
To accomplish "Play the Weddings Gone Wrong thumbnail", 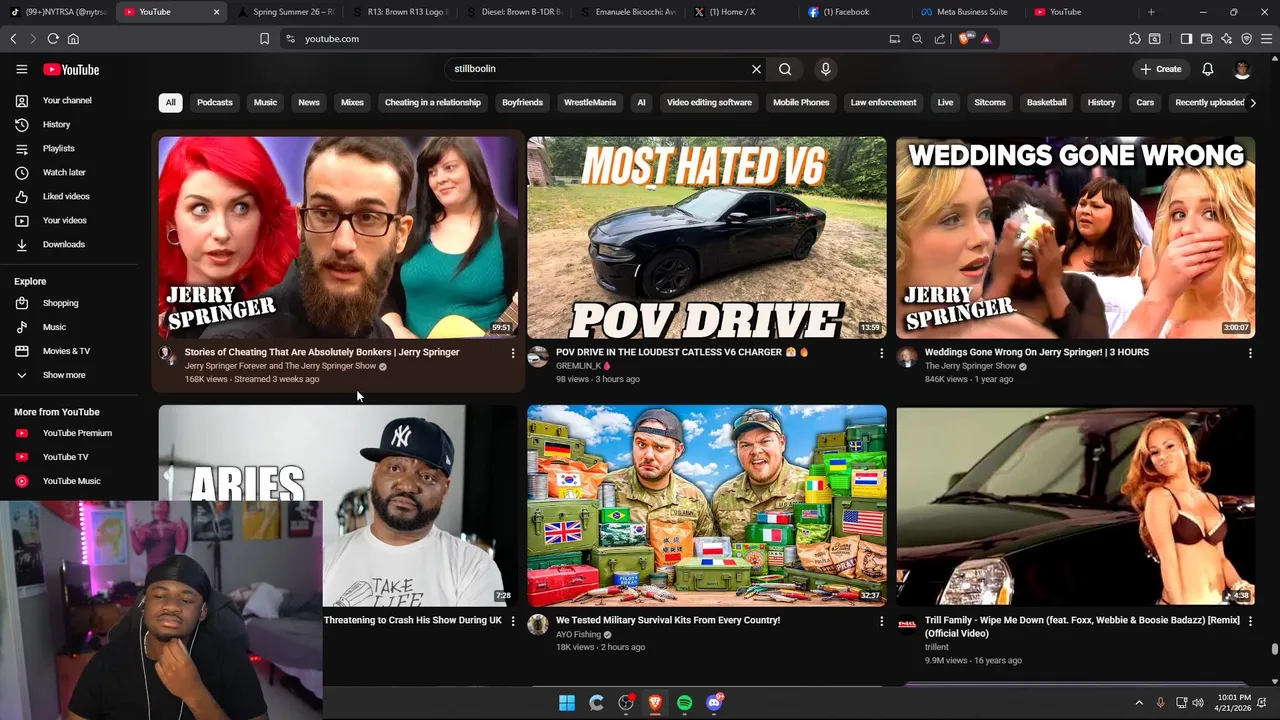I will pyautogui.click(x=1075, y=237).
